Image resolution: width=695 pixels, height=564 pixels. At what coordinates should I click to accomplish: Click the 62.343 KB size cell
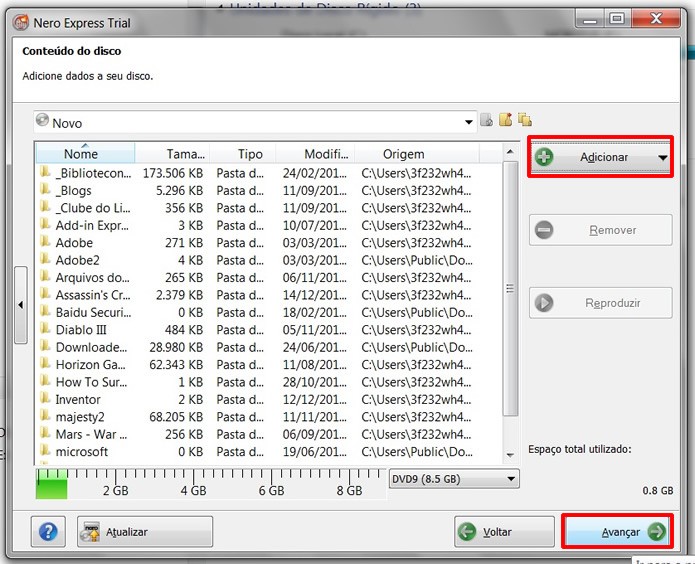[176, 364]
